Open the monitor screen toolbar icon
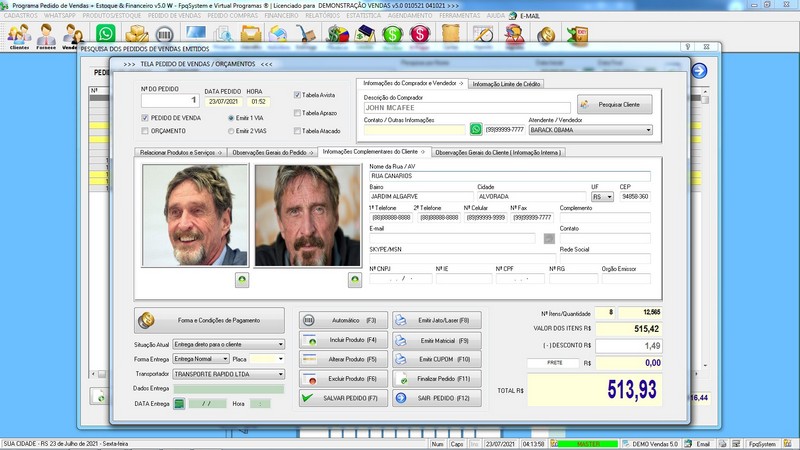Screen dimensions: 800x450 click(x=195, y=33)
